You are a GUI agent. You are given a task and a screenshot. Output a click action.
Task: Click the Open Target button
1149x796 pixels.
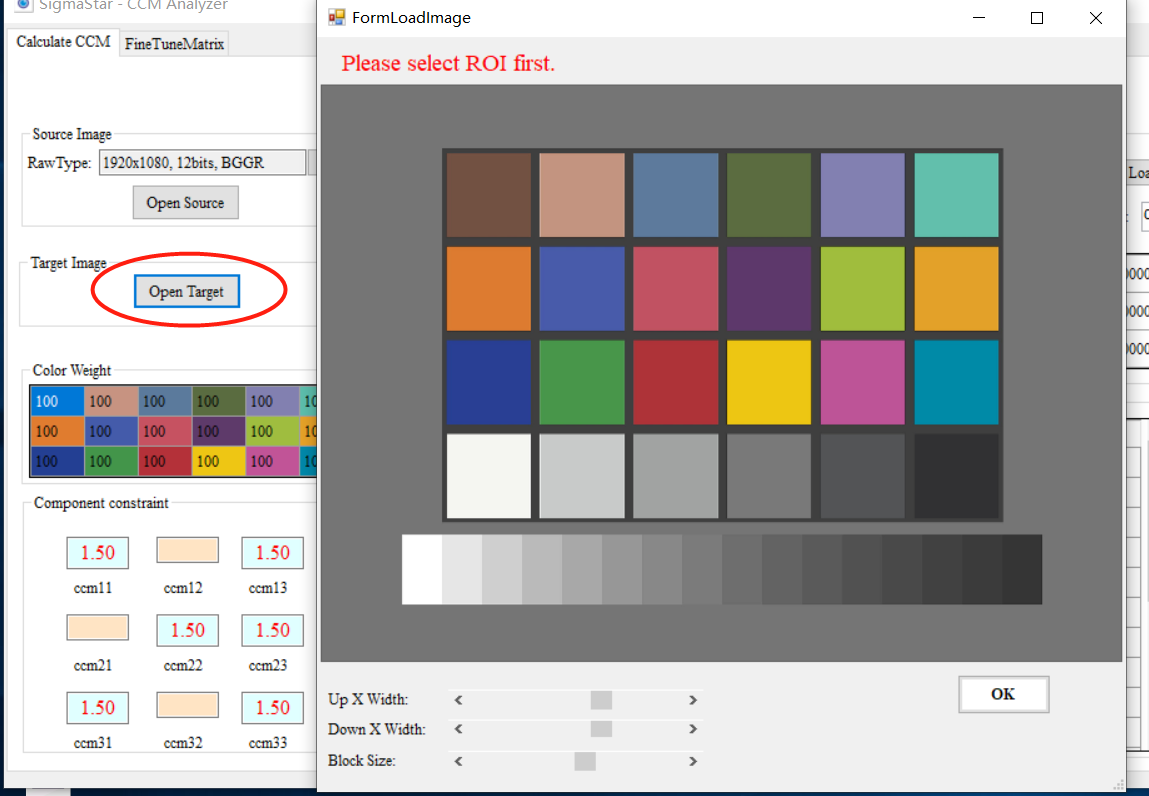(x=187, y=291)
